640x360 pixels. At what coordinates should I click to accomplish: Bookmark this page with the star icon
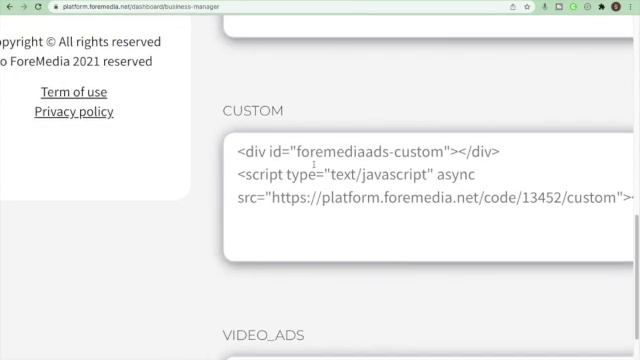(527, 7)
